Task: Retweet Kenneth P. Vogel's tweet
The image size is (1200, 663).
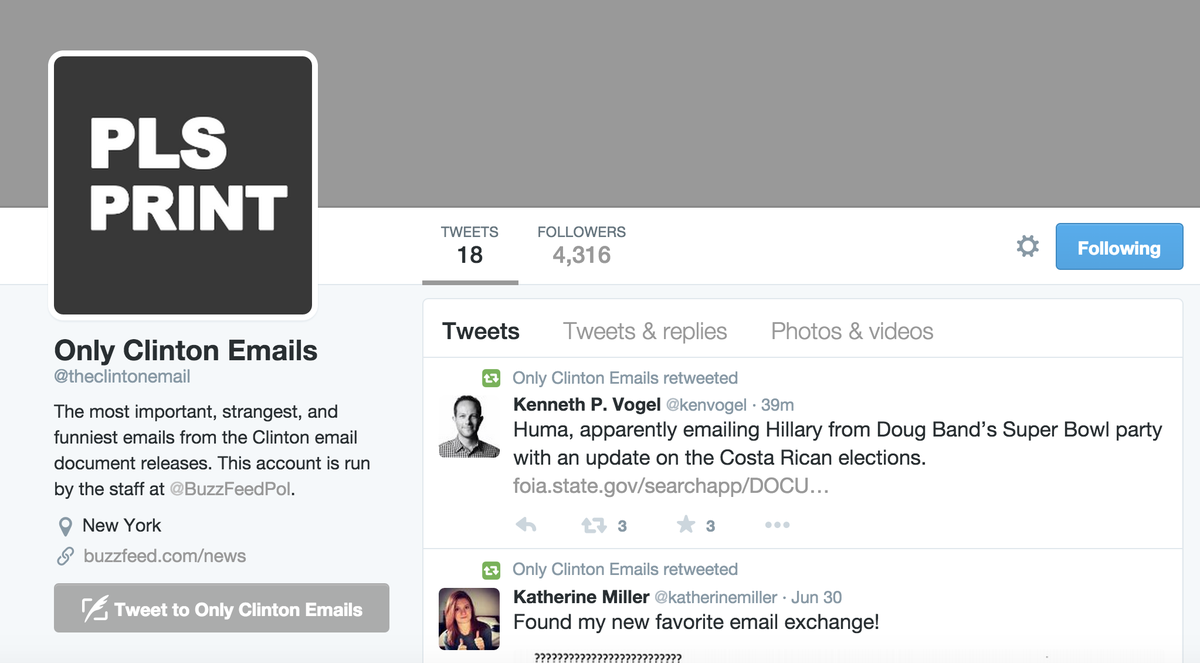Action: [594, 525]
